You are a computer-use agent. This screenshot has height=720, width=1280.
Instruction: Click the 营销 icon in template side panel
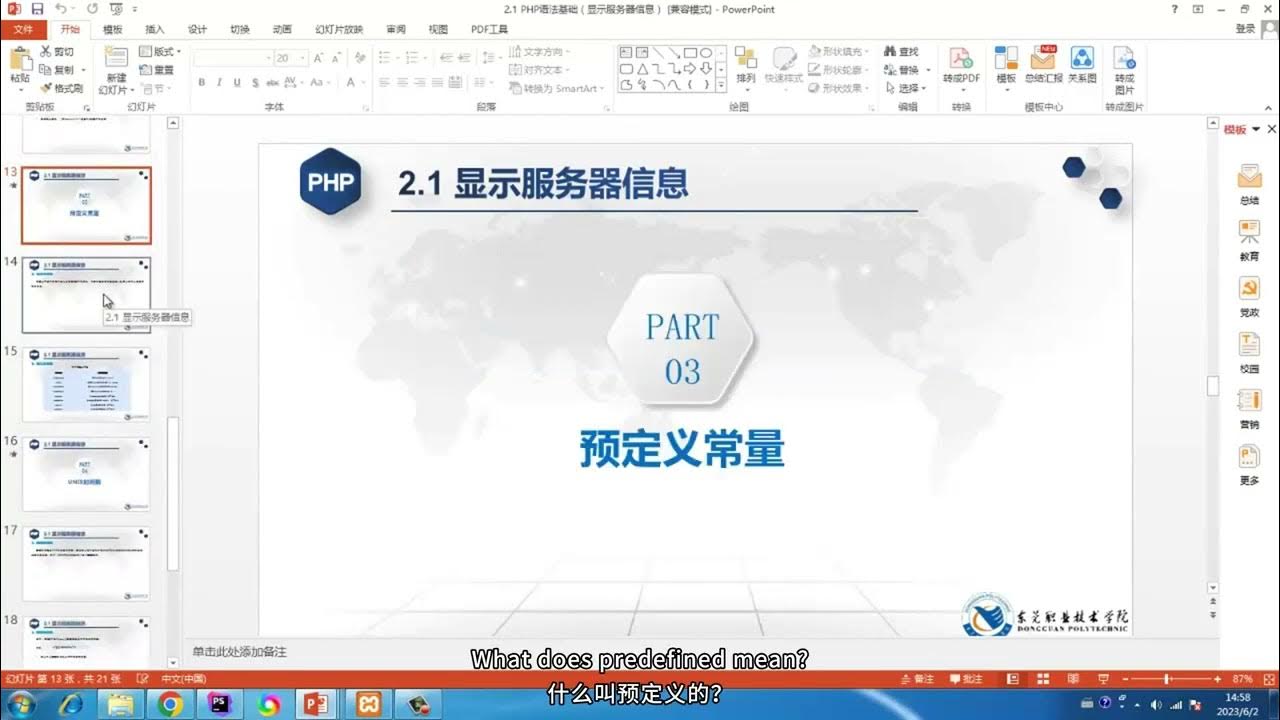[1249, 401]
